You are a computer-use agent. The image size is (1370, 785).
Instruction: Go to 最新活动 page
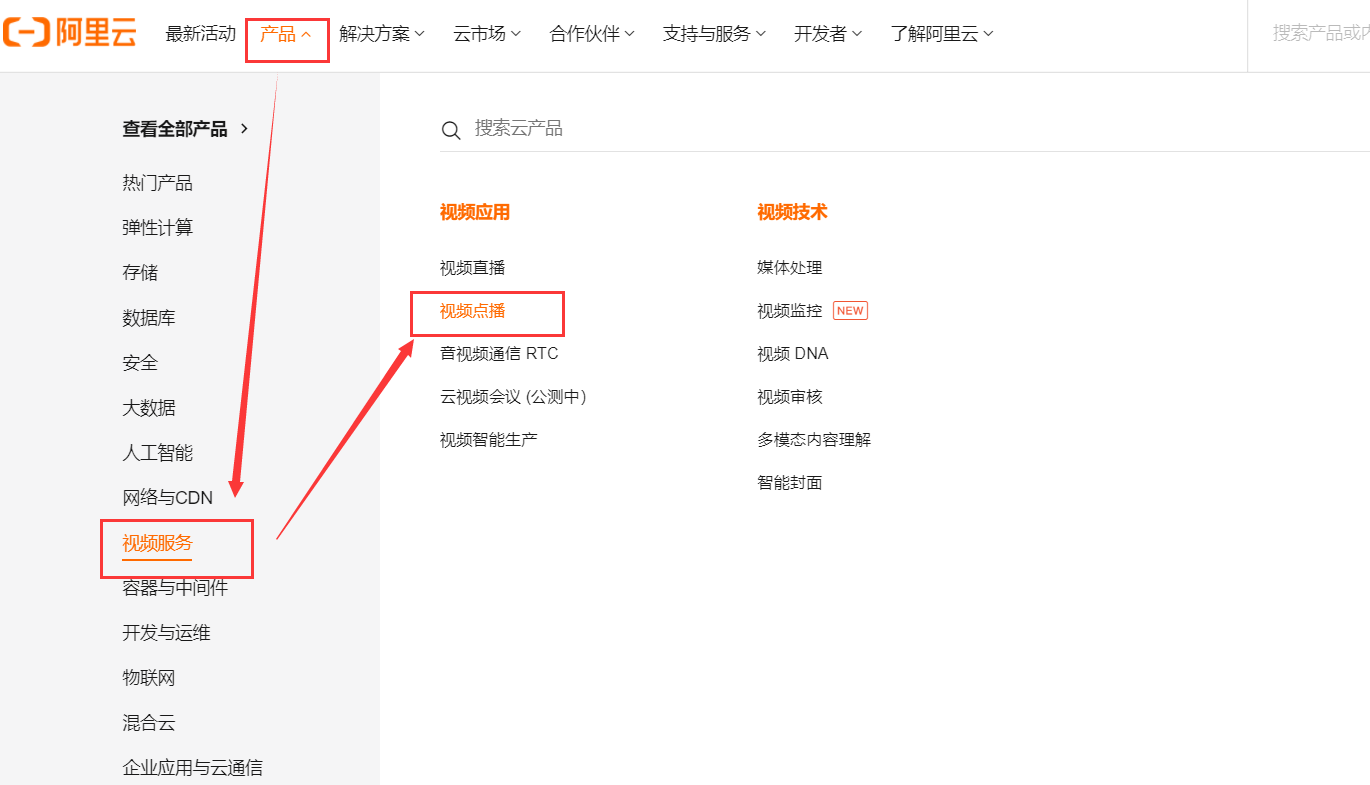pos(200,33)
